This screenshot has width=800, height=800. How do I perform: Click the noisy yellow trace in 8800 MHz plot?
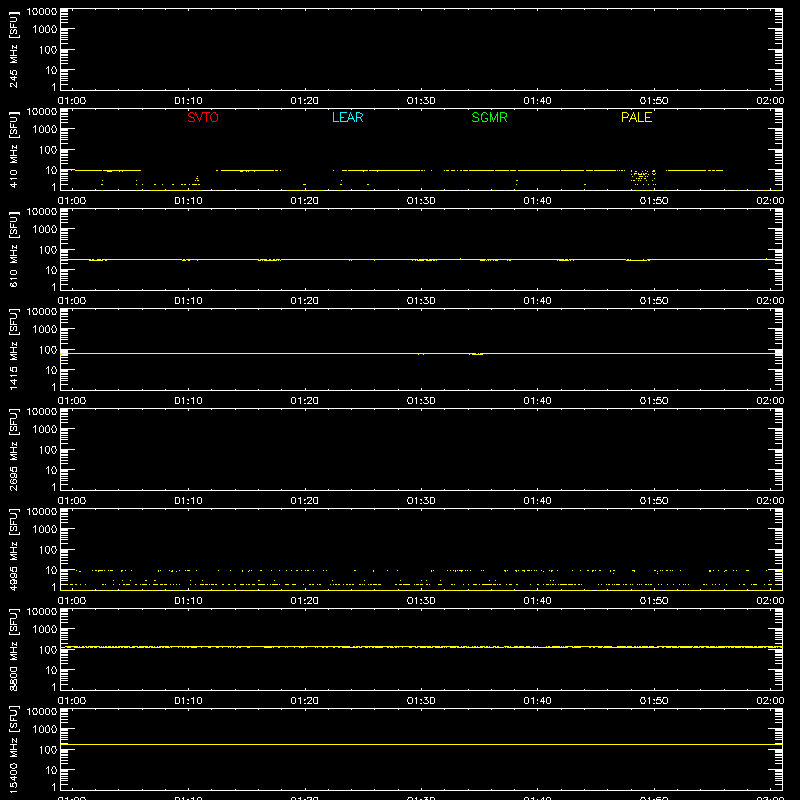point(421,647)
